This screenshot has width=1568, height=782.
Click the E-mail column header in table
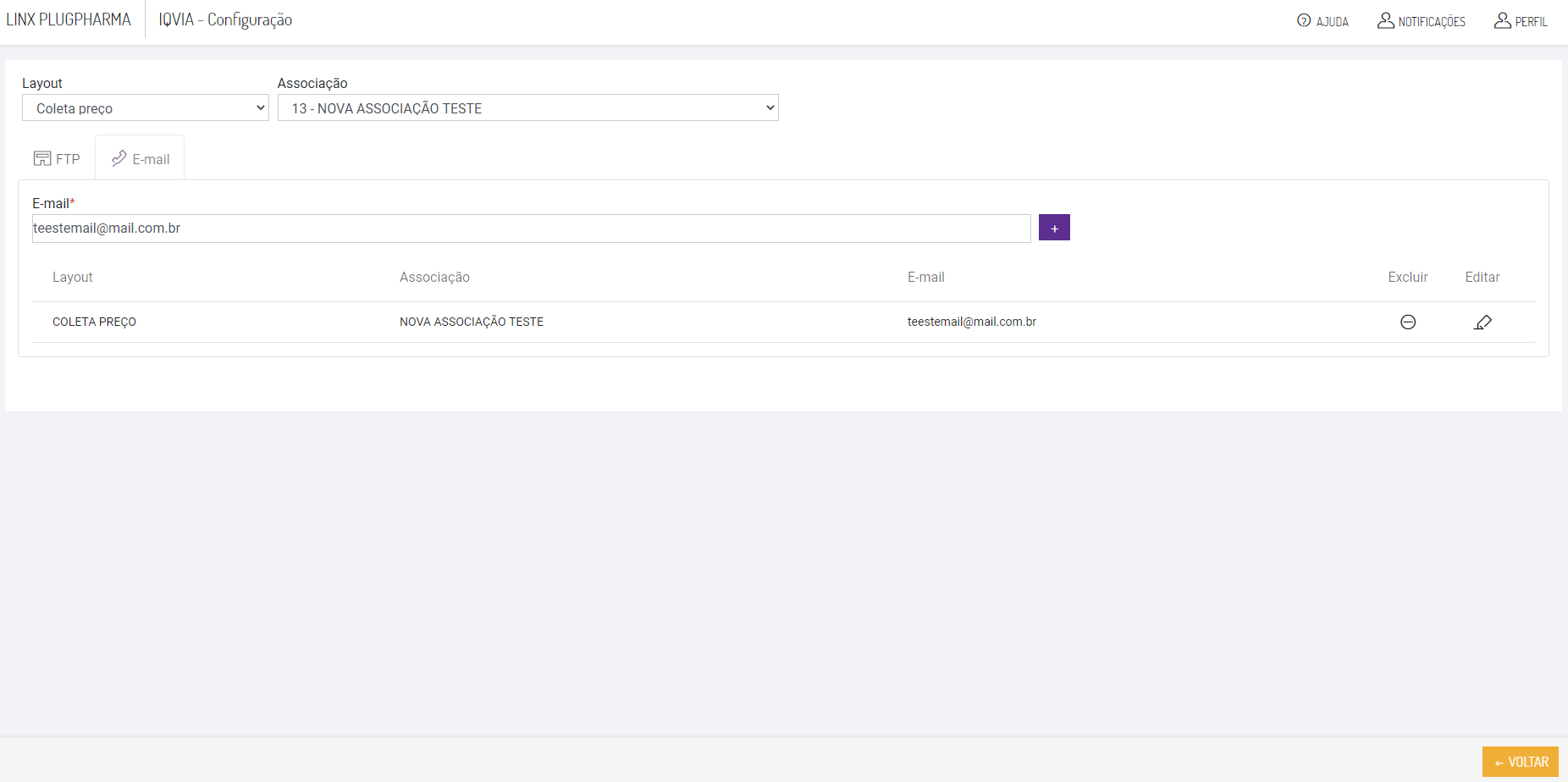tap(925, 277)
